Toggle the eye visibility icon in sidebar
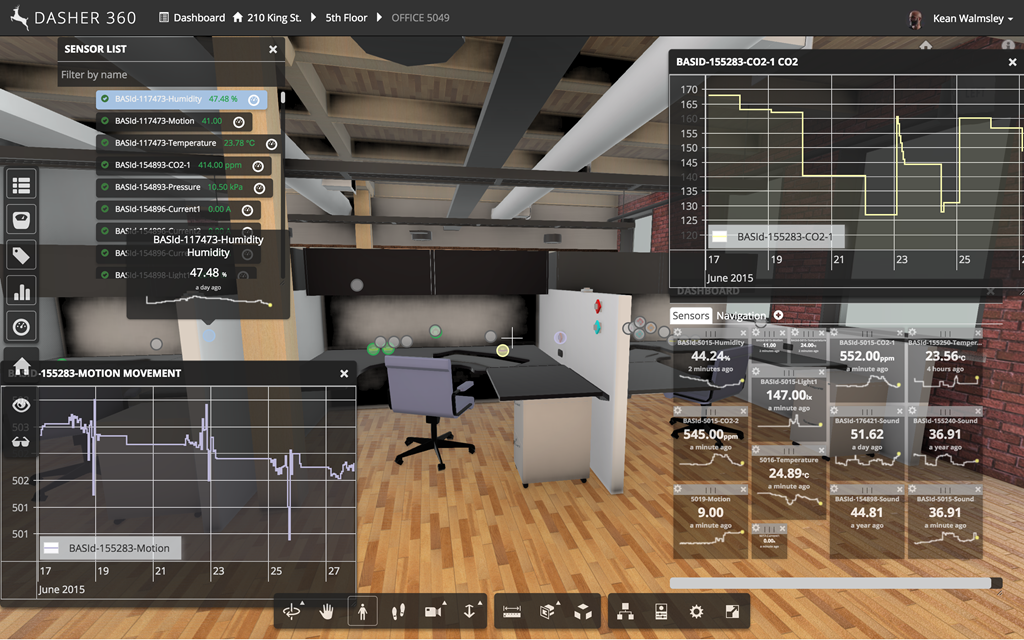 (x=21, y=404)
